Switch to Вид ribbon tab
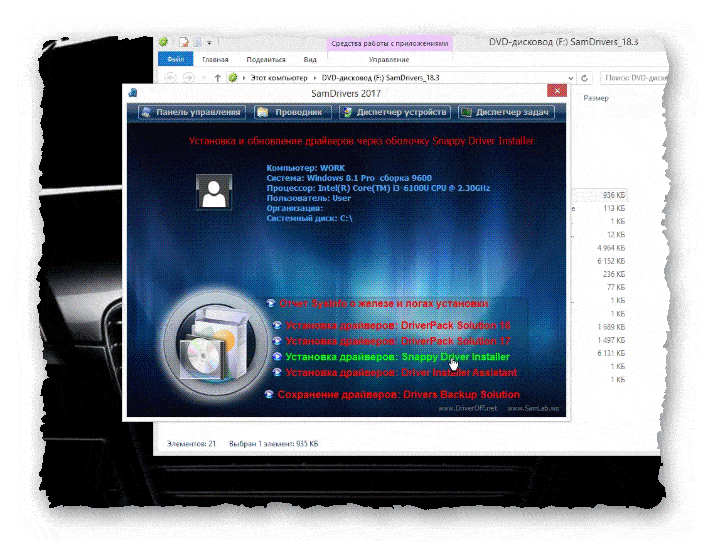 [x=310, y=59]
